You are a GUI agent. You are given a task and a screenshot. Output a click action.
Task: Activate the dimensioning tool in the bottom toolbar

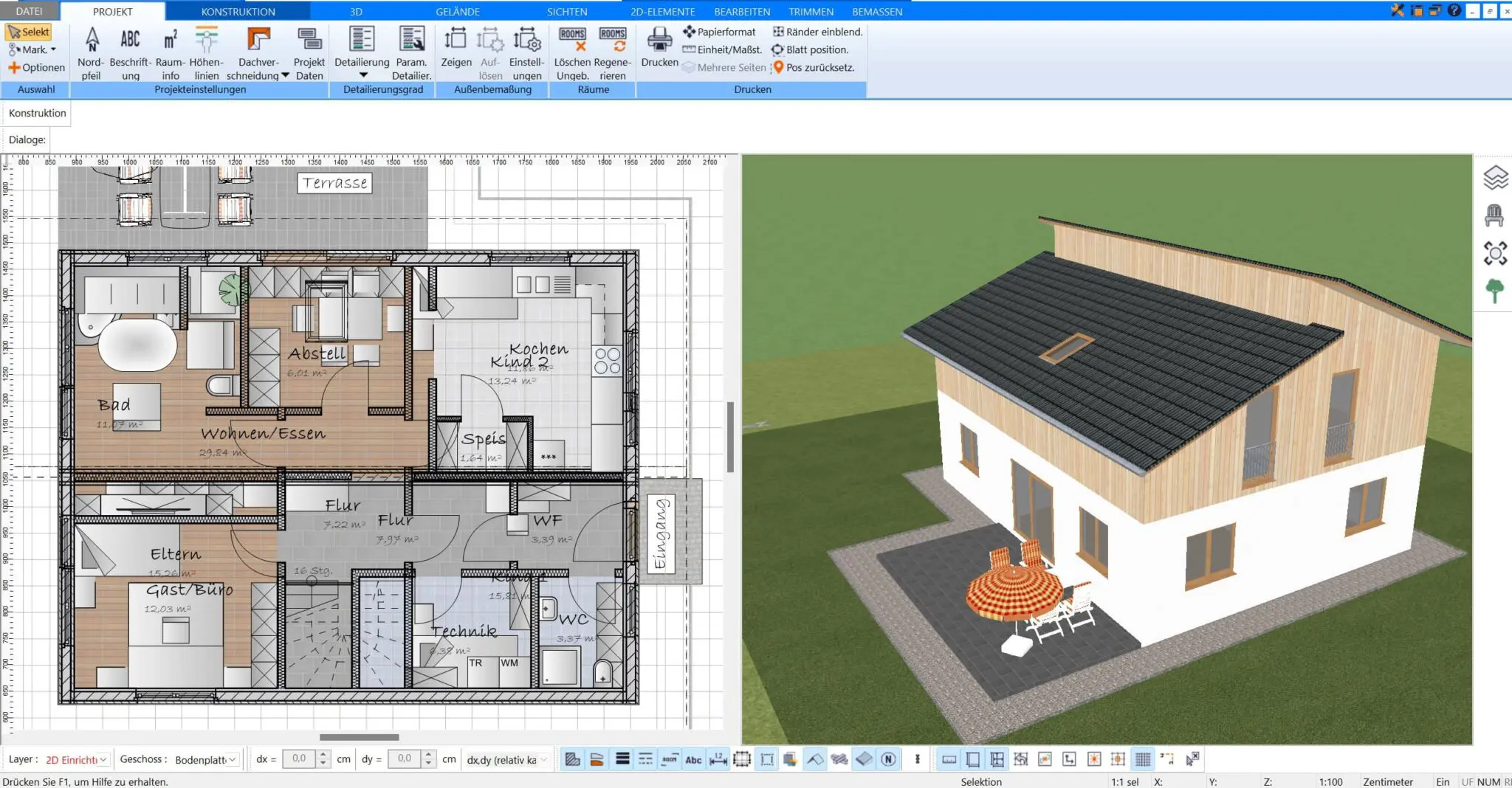(x=718, y=759)
